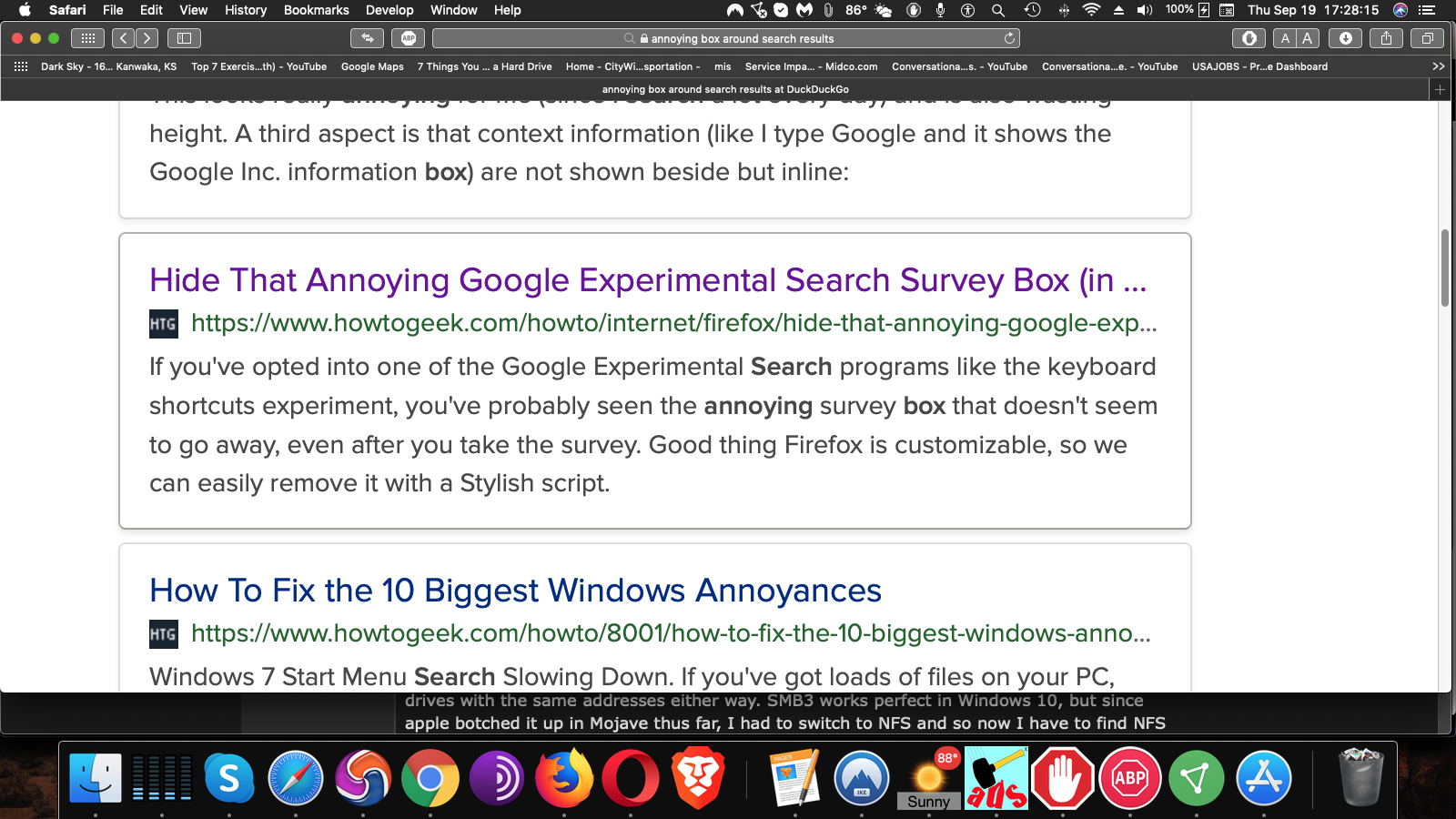Viewport: 1456px width, 819px height.
Task: Toggle the Safari sidebar button
Action: pos(184,38)
